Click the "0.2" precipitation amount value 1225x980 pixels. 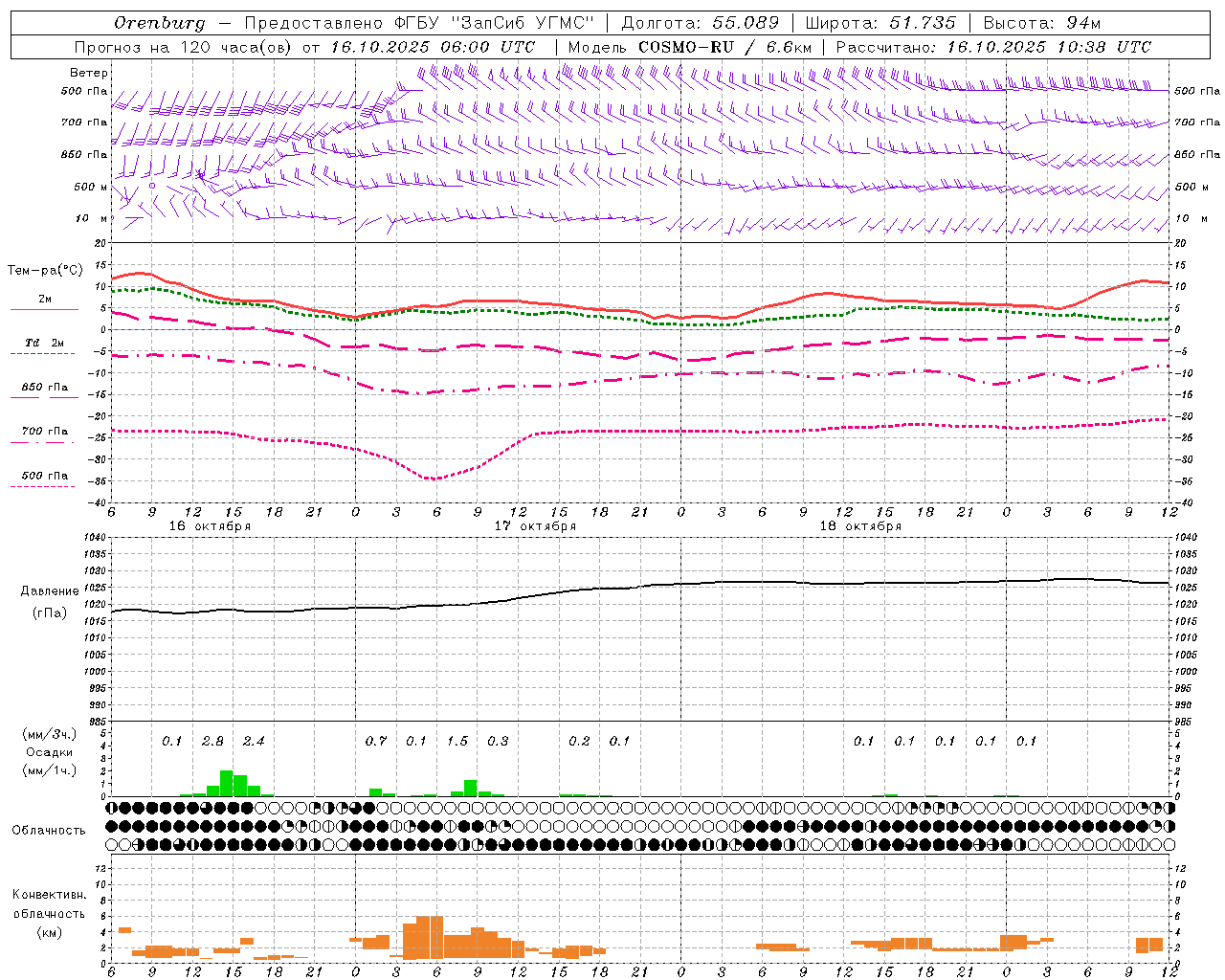579,741
